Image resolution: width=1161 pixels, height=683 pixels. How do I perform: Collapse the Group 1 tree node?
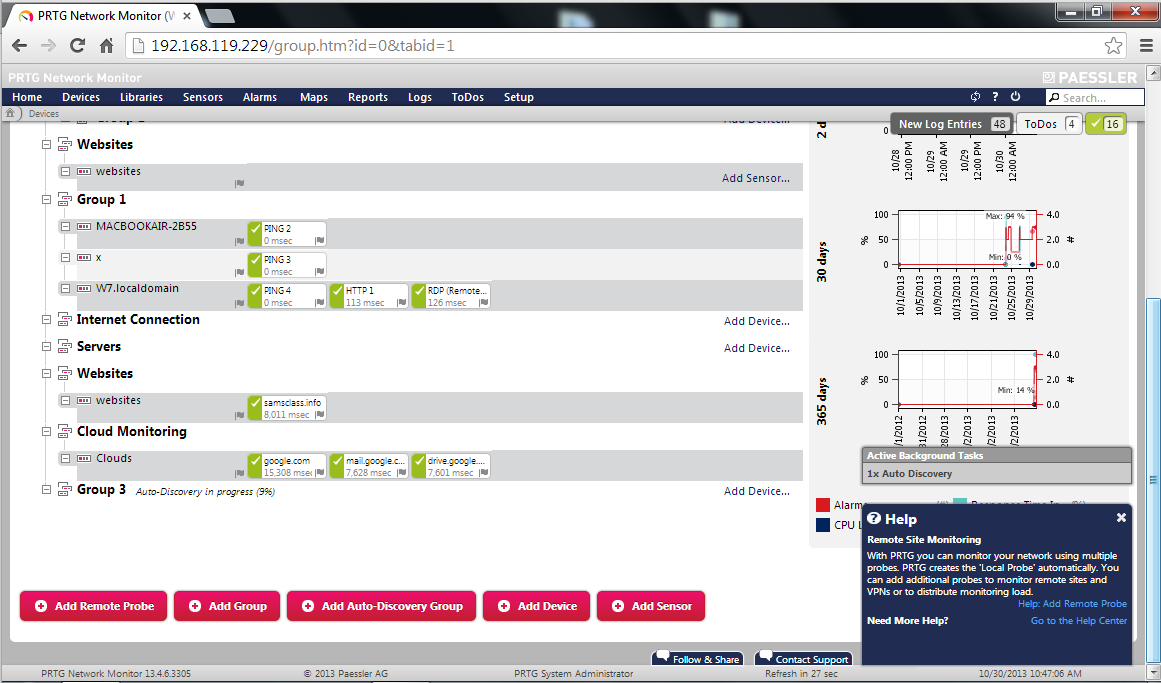(x=47, y=199)
